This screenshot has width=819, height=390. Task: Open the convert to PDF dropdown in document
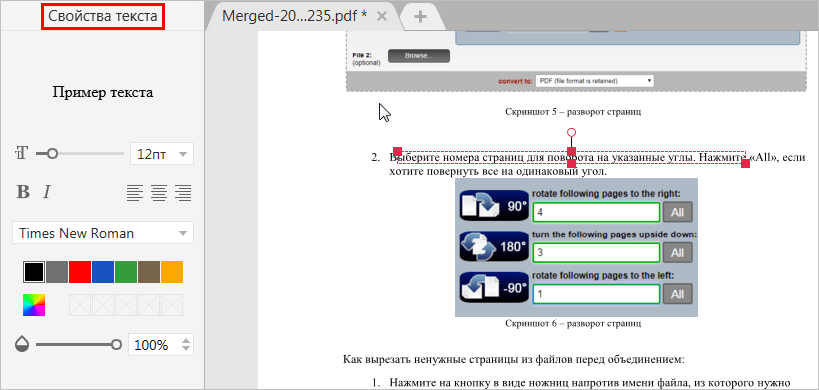[x=594, y=81]
